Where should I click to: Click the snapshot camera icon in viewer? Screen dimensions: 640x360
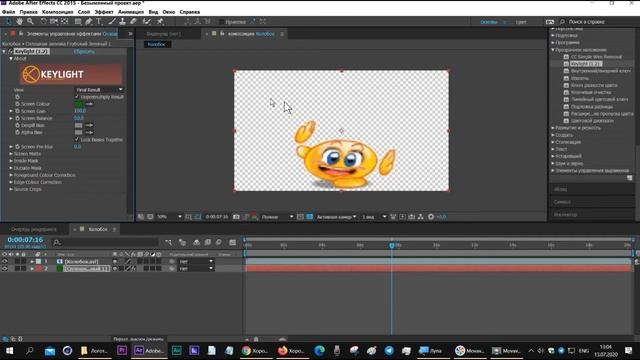[x=236, y=217]
